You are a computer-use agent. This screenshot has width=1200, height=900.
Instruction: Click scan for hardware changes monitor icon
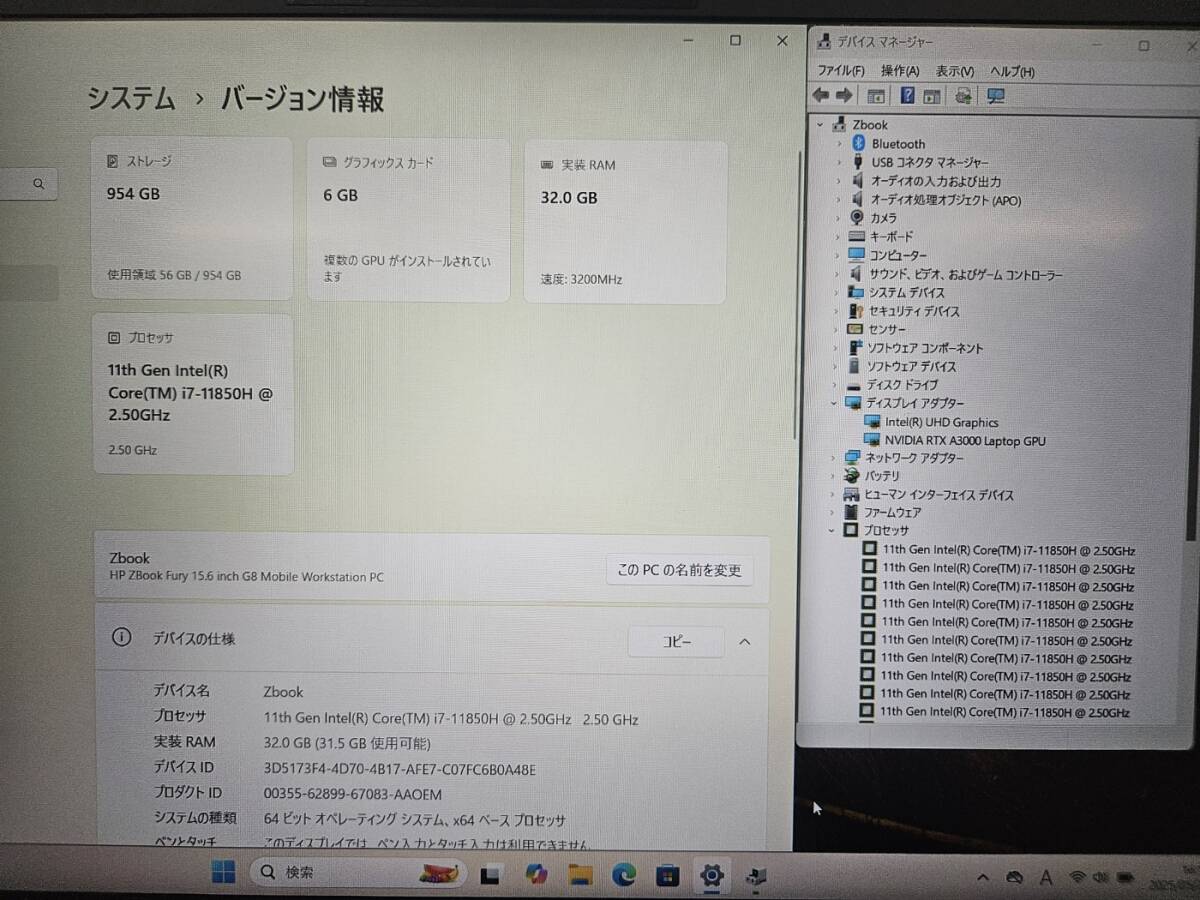(995, 96)
